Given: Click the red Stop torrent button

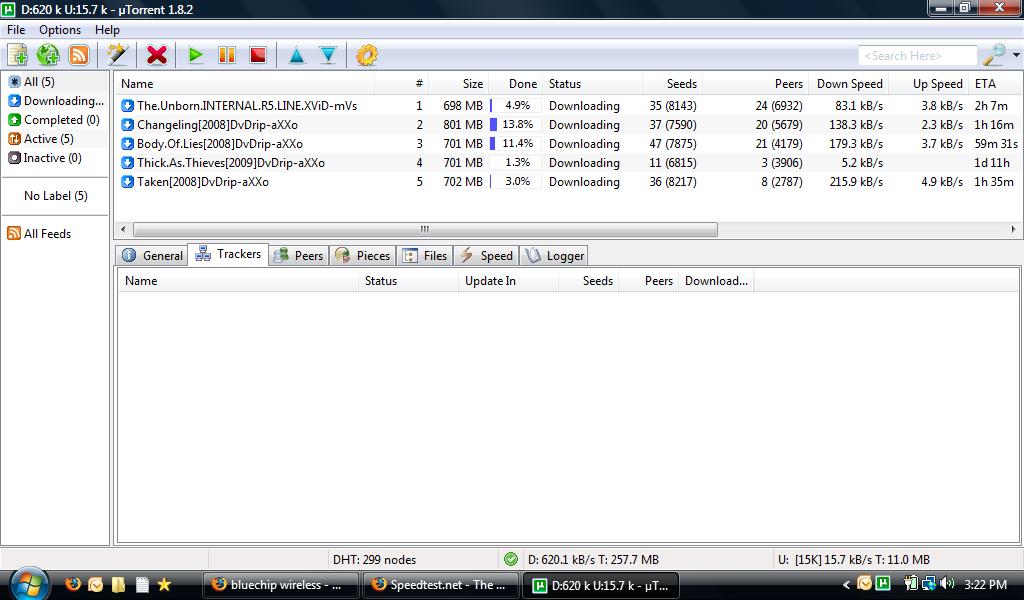Looking at the screenshot, I should pyautogui.click(x=258, y=55).
